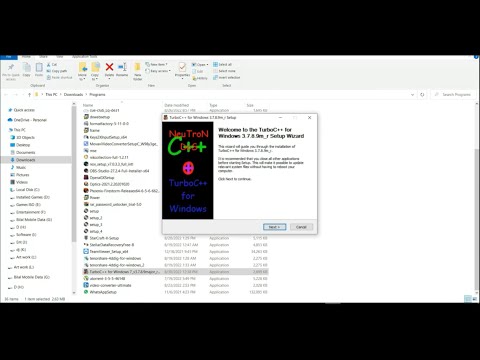Image resolution: width=480 pixels, height=360 pixels.
Task: Click History in the Open group
Action: tap(200, 78)
